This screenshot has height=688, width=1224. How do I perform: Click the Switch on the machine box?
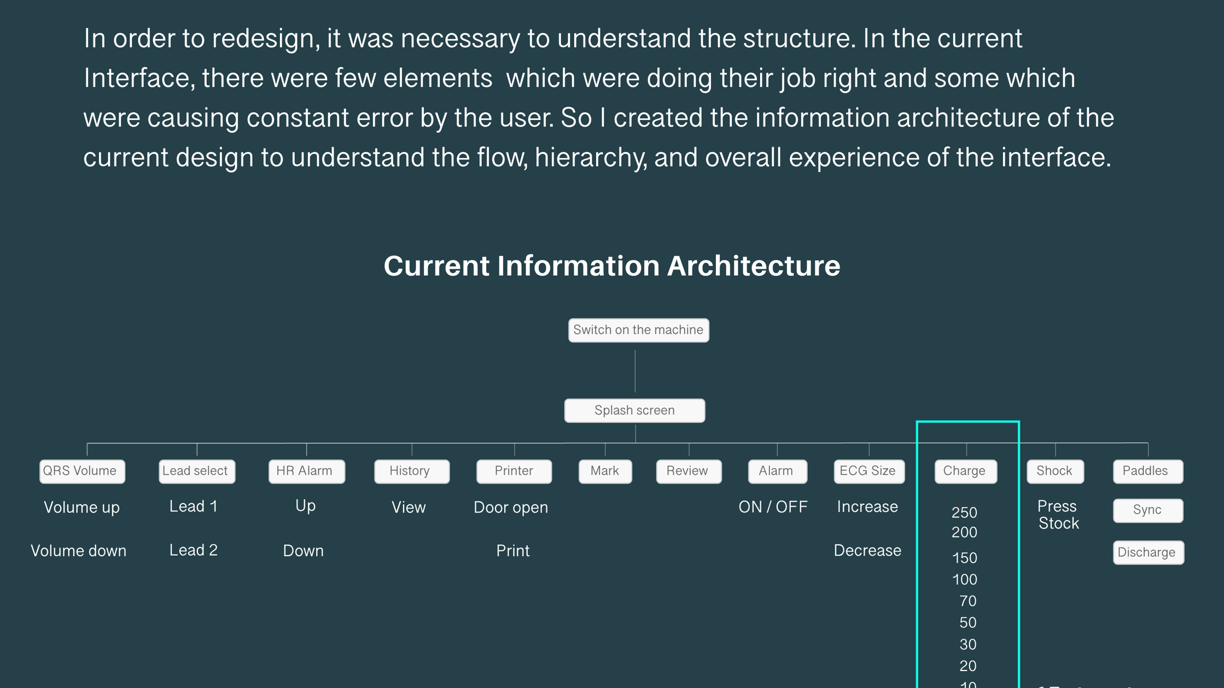coord(638,330)
